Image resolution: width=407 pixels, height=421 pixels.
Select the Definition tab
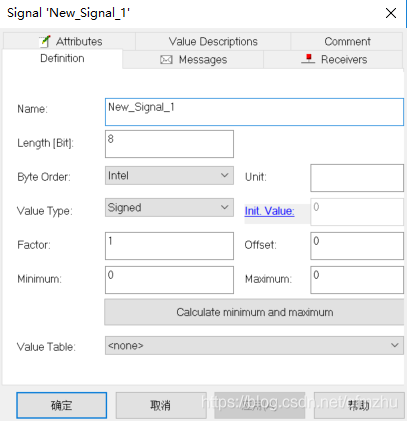(62, 59)
